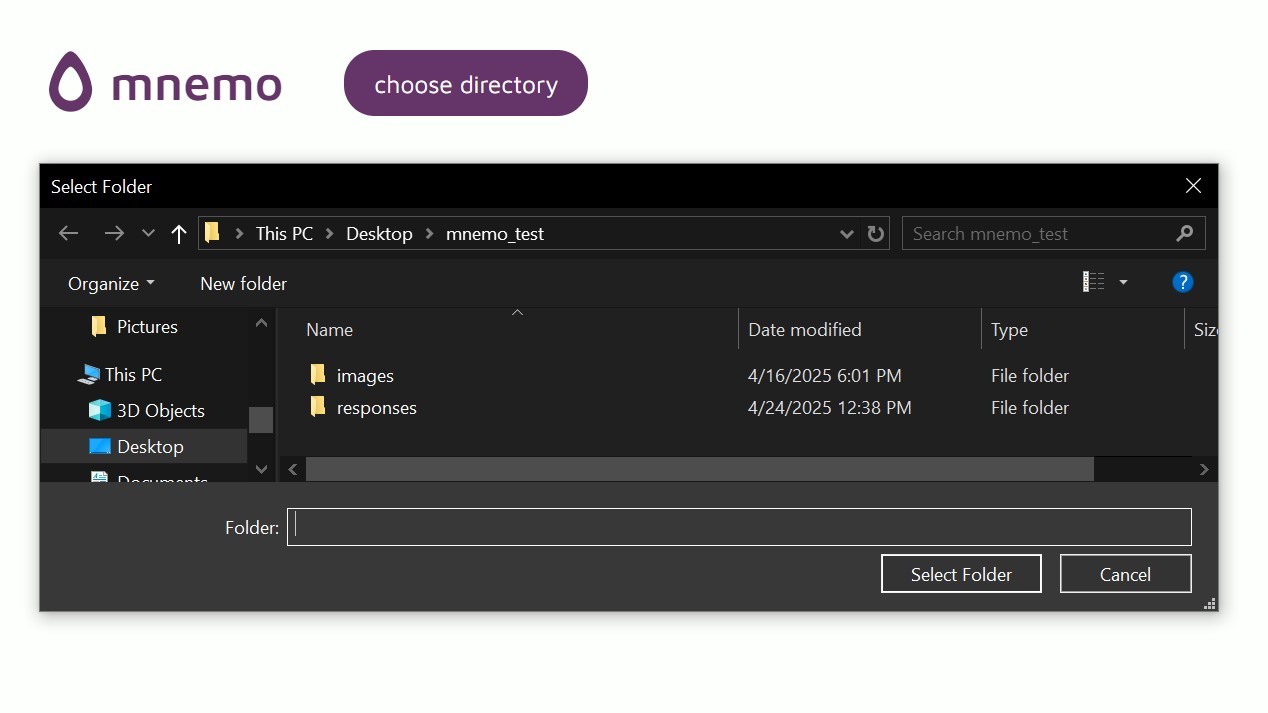Open the Organize menu
1268x713 pixels.
(110, 283)
